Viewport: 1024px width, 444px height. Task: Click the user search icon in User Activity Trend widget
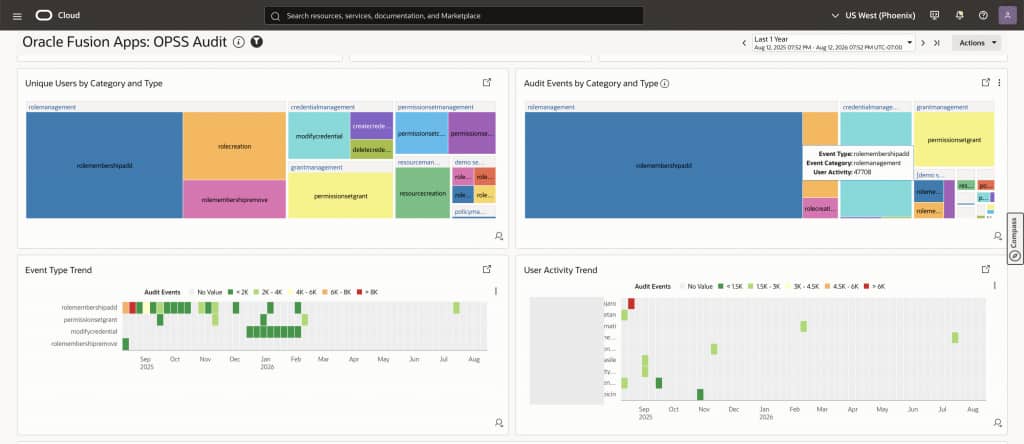(998, 423)
